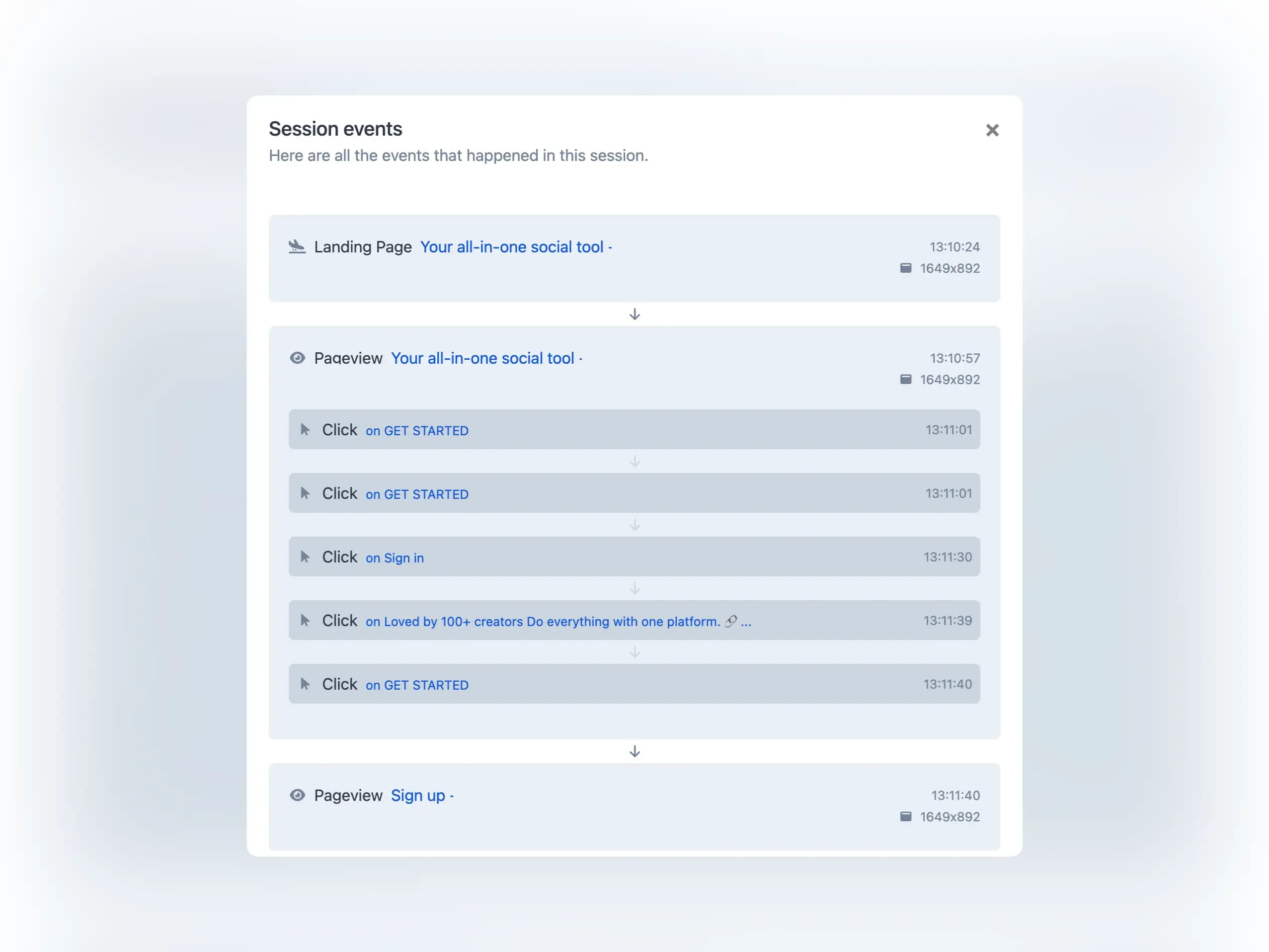This screenshot has width=1269, height=952.
Task: Click the eye icon on the first Pageview event
Action: pyautogui.click(x=297, y=358)
